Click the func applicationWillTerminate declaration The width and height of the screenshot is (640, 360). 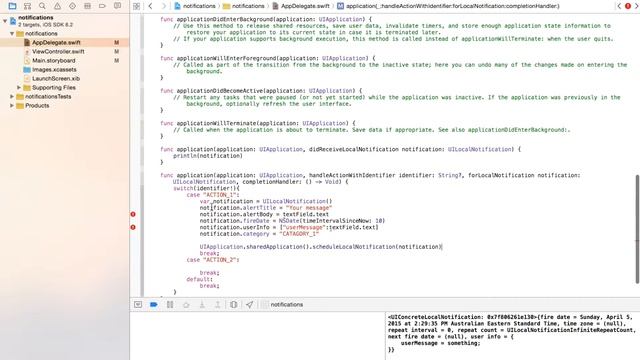pyautogui.click(x=258, y=123)
